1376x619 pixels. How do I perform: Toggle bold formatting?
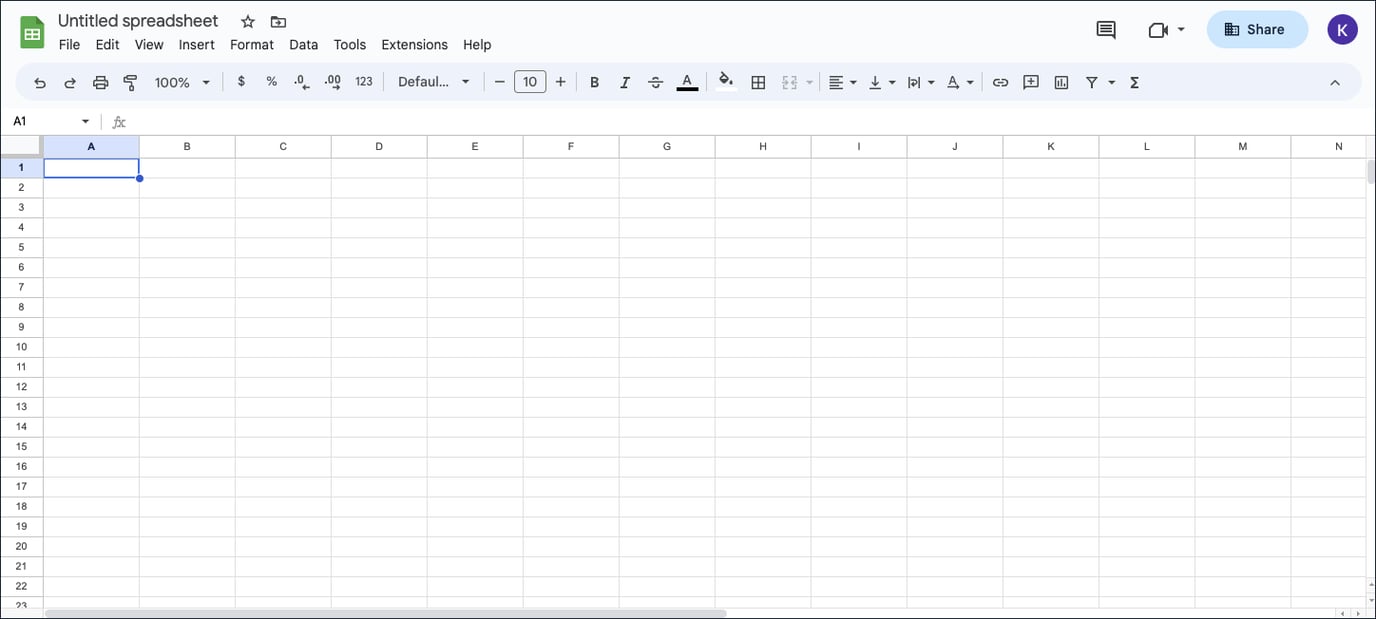[x=594, y=82]
